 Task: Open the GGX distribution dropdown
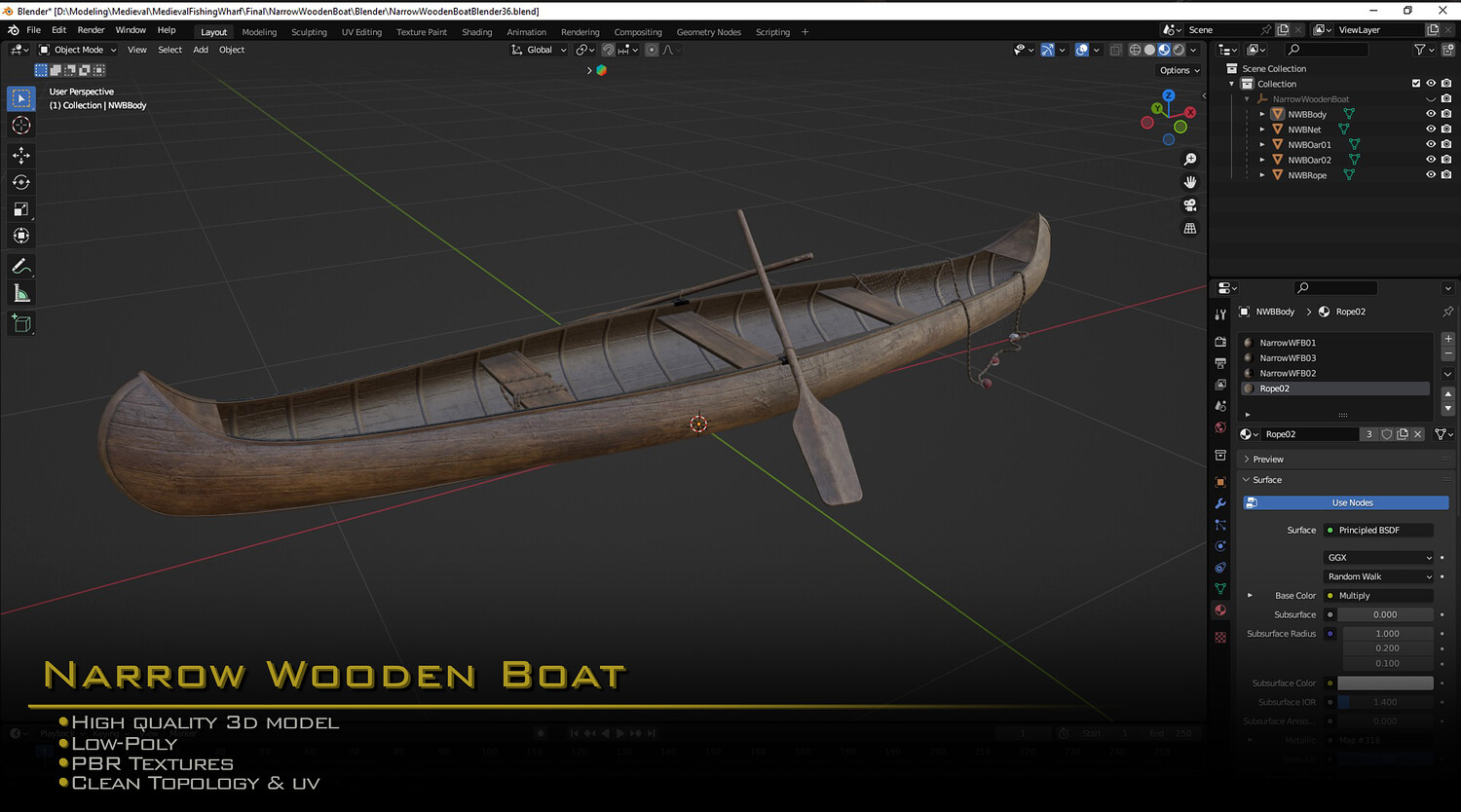pos(1379,558)
